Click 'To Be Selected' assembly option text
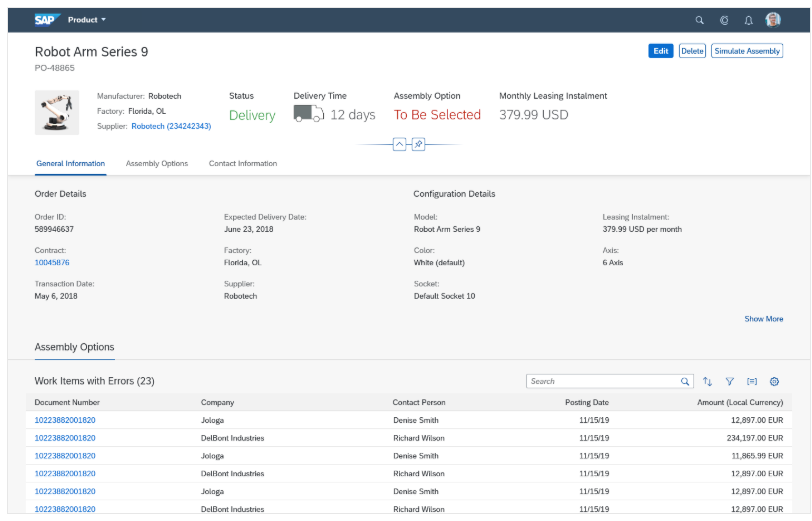This screenshot has width=812, height=521. point(437,114)
